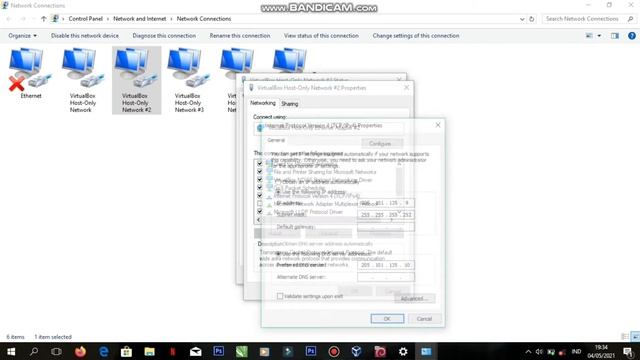Switch to large icons view in status bar
This screenshot has width=640, height=360.
[635, 337]
